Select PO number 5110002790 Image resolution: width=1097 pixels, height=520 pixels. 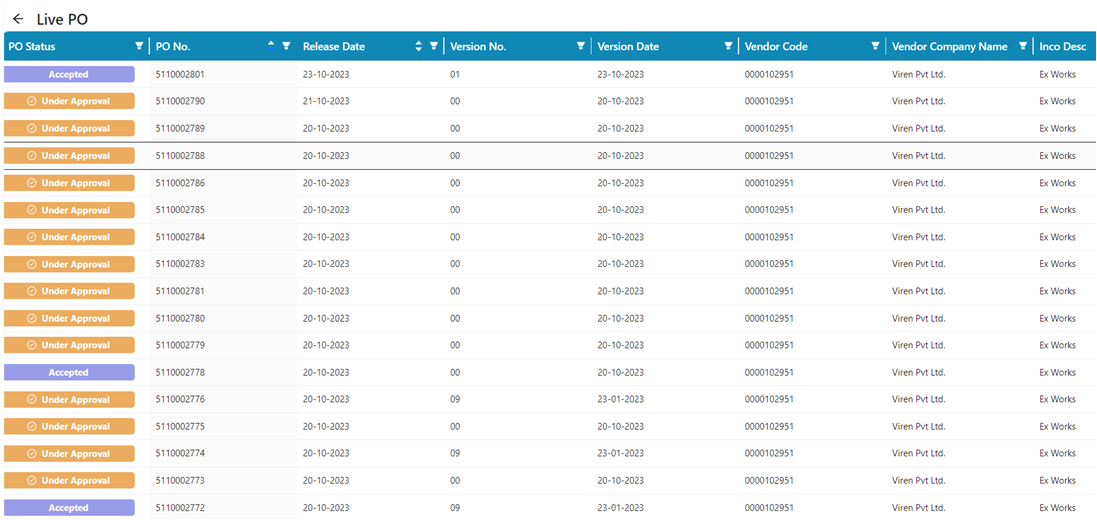[181, 101]
